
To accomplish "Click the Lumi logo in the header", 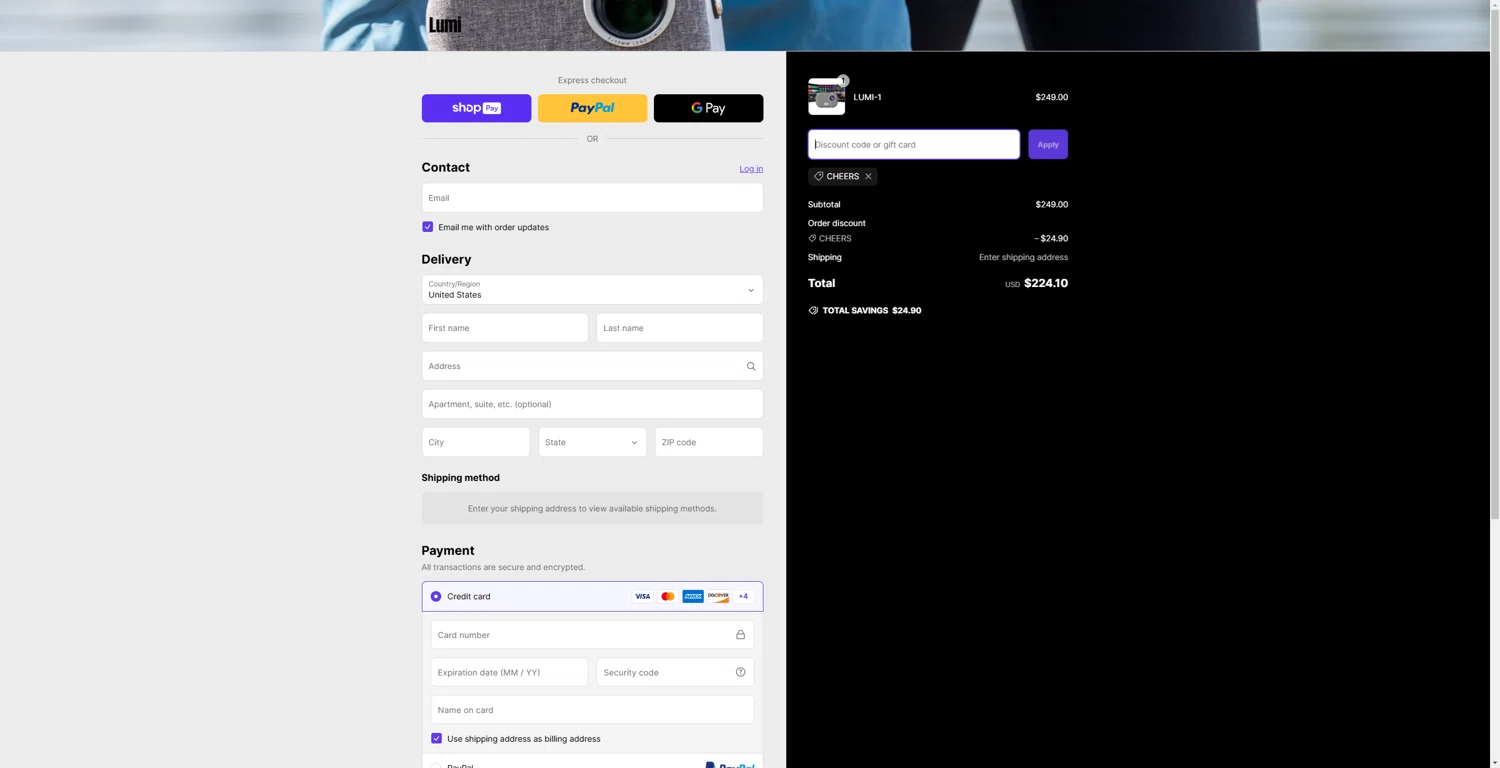I will 445,24.
